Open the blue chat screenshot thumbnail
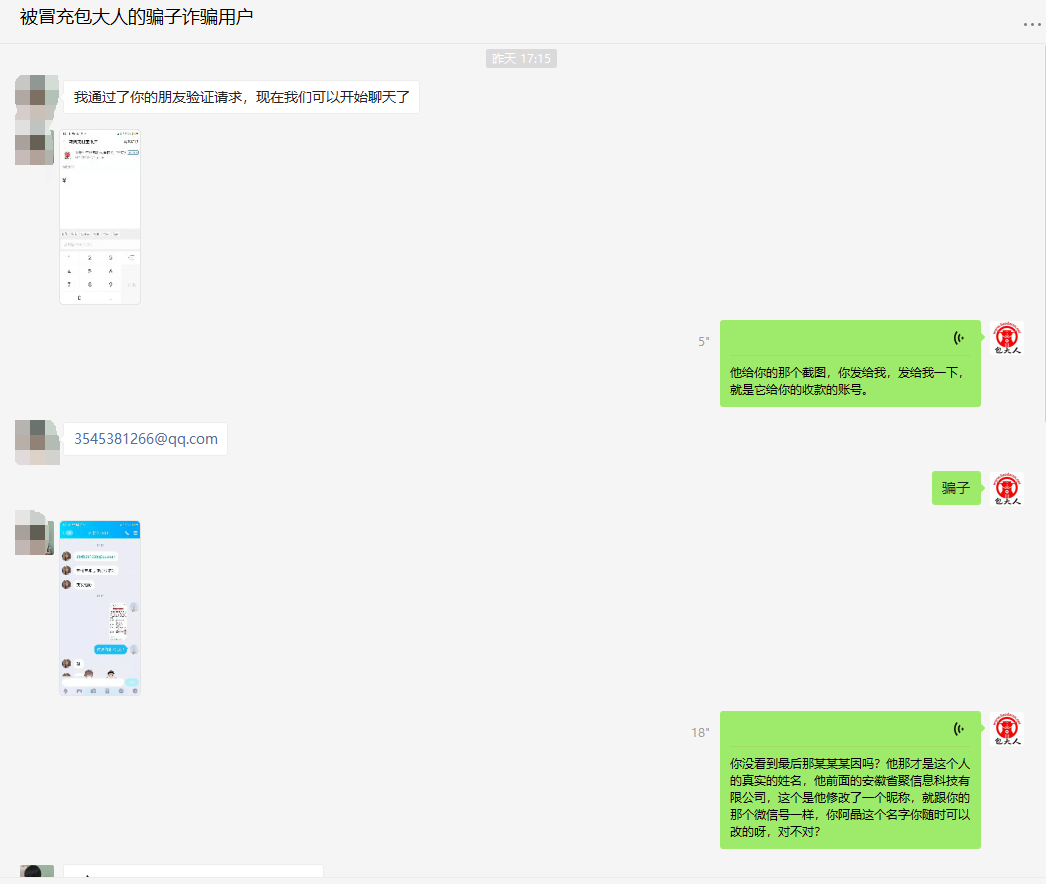The width and height of the screenshot is (1046, 884). point(100,607)
